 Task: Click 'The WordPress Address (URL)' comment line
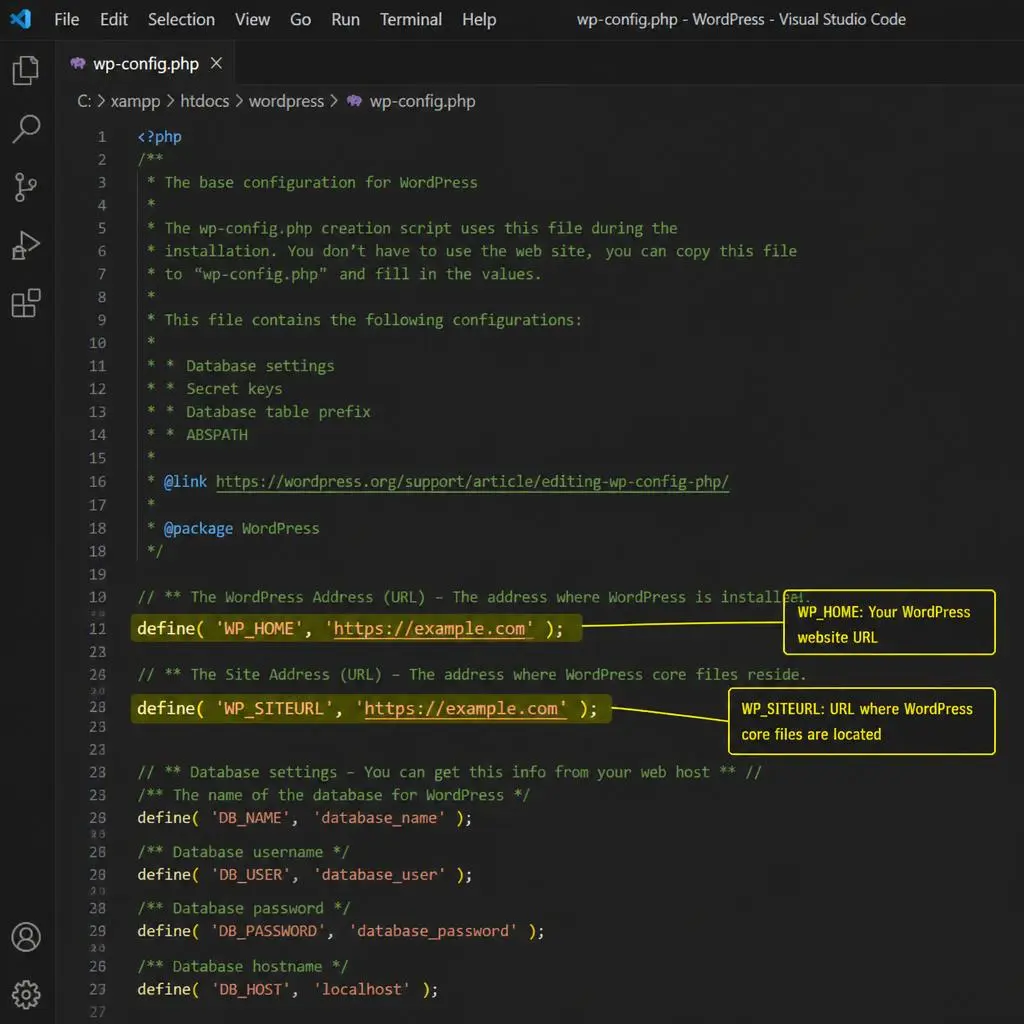pyautogui.click(x=473, y=597)
